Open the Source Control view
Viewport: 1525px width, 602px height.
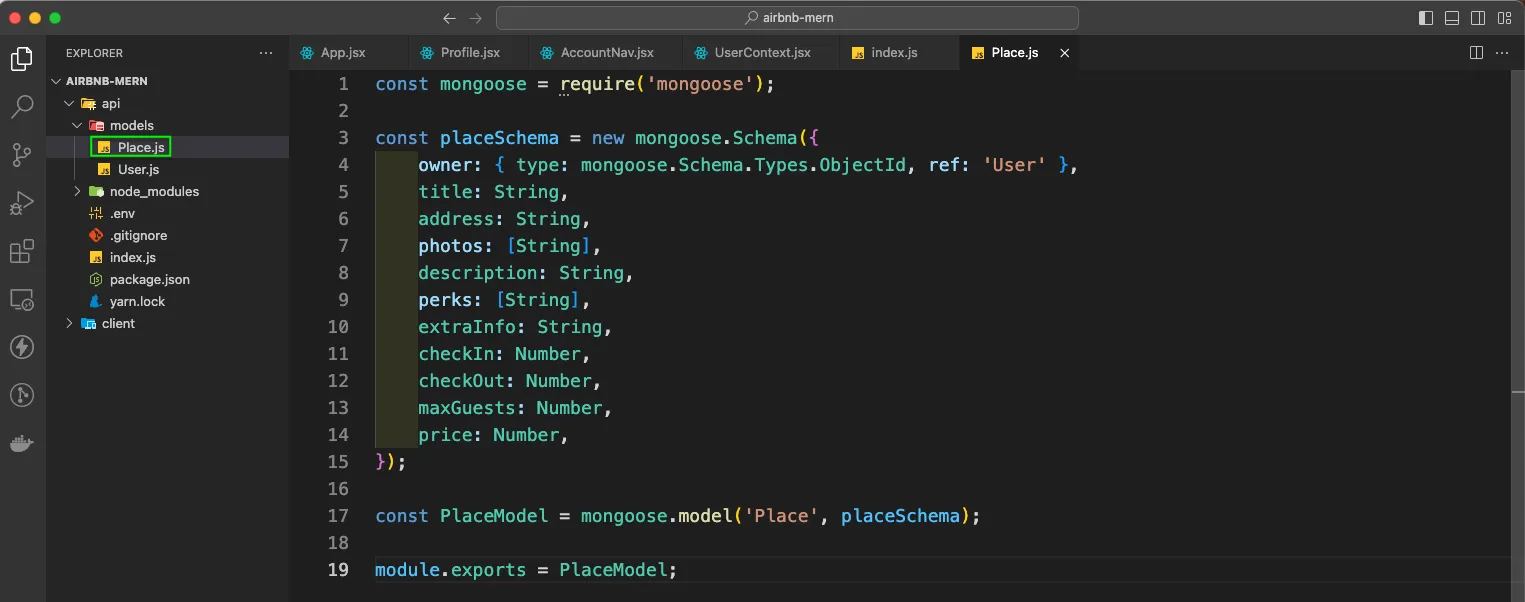tap(22, 155)
